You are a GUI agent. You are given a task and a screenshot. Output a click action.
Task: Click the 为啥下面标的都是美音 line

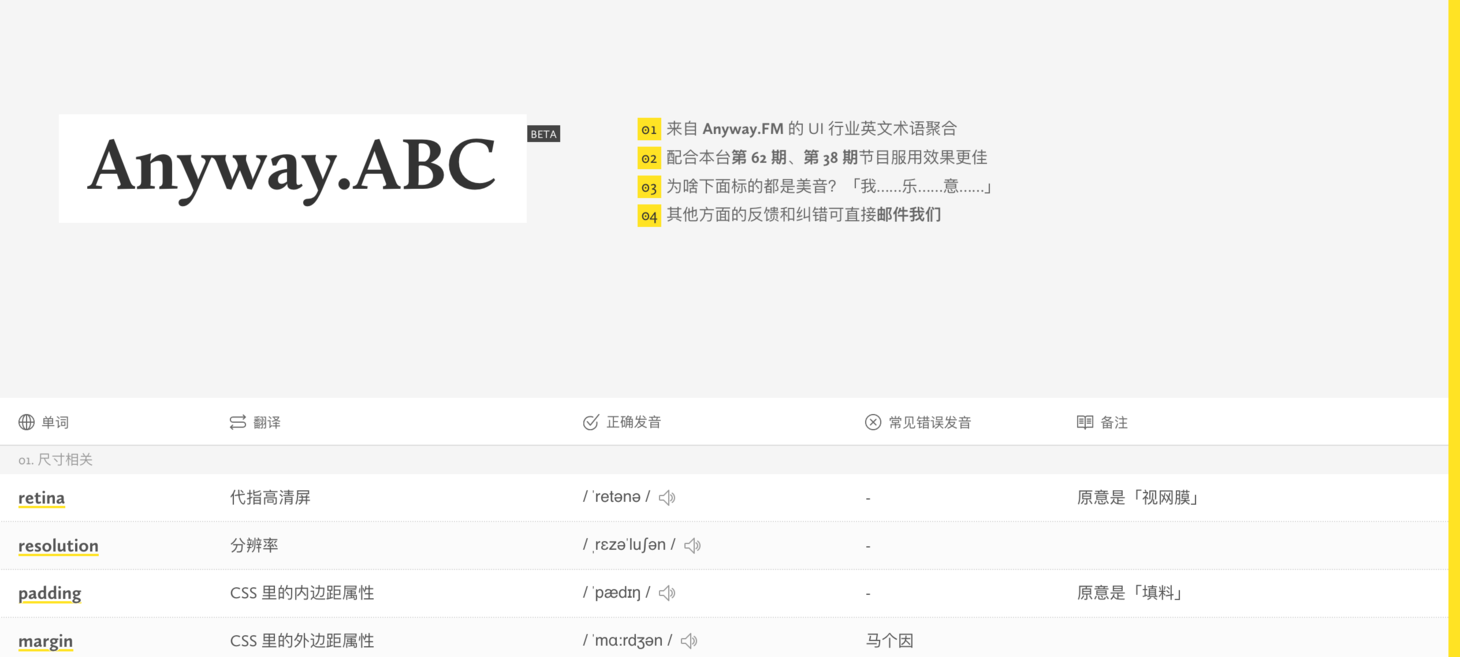click(830, 186)
